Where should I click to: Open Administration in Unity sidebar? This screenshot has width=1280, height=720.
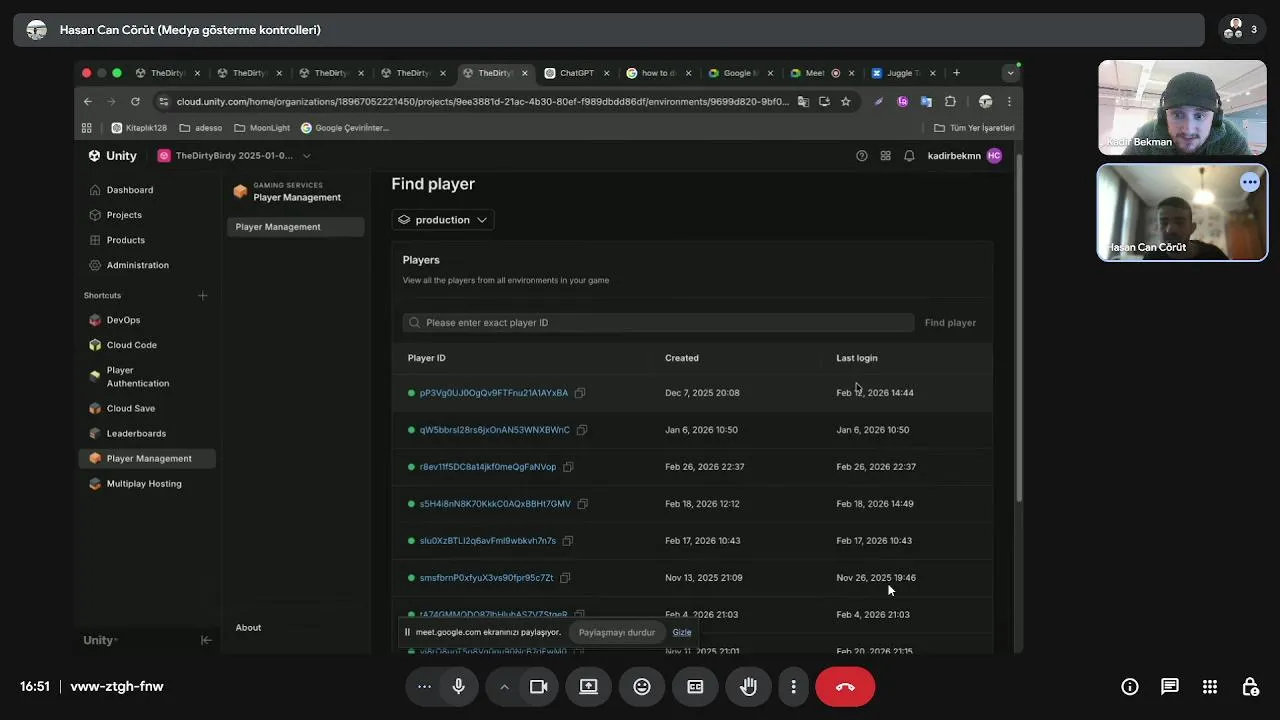tap(137, 265)
